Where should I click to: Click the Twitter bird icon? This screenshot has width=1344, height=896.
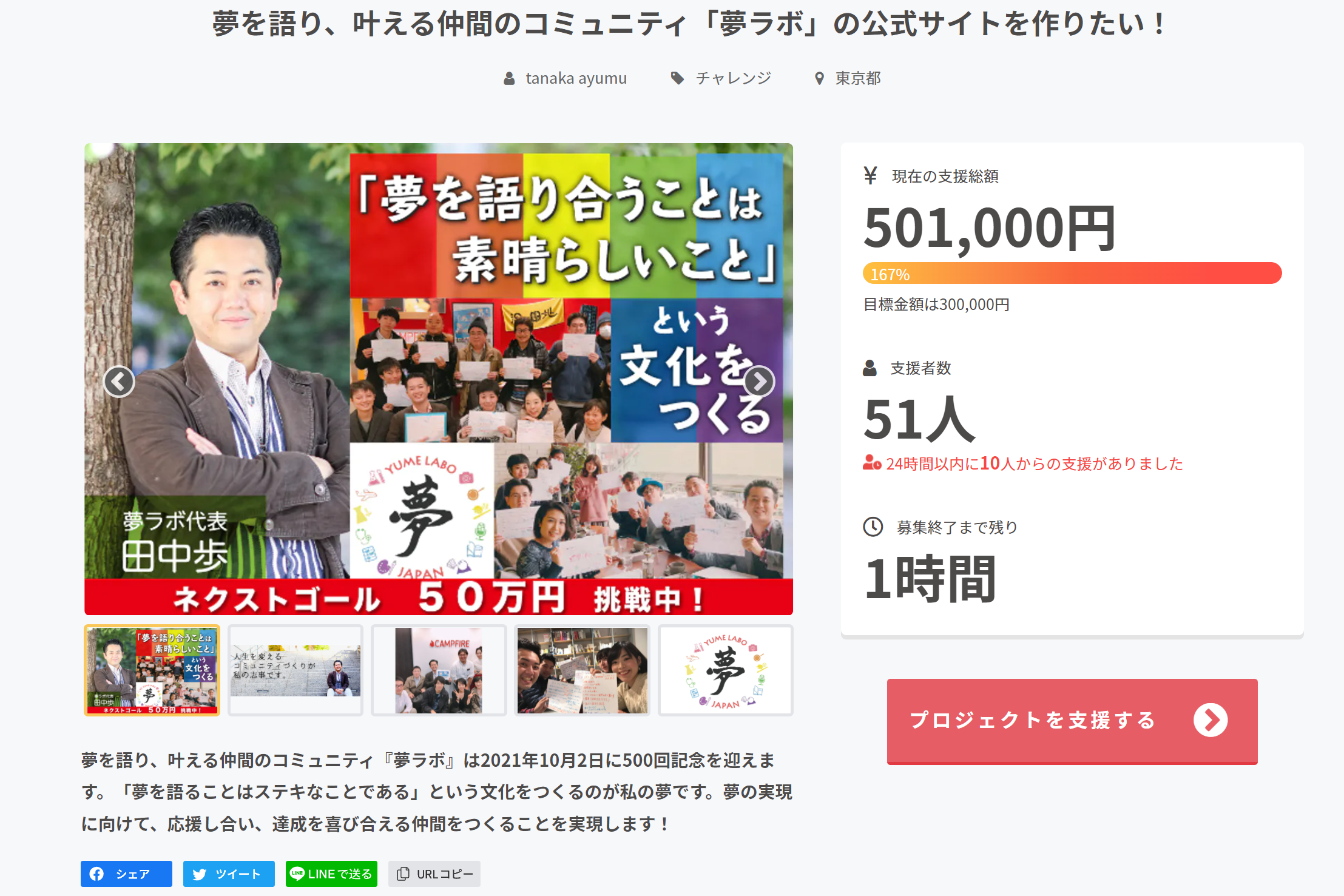point(200,874)
